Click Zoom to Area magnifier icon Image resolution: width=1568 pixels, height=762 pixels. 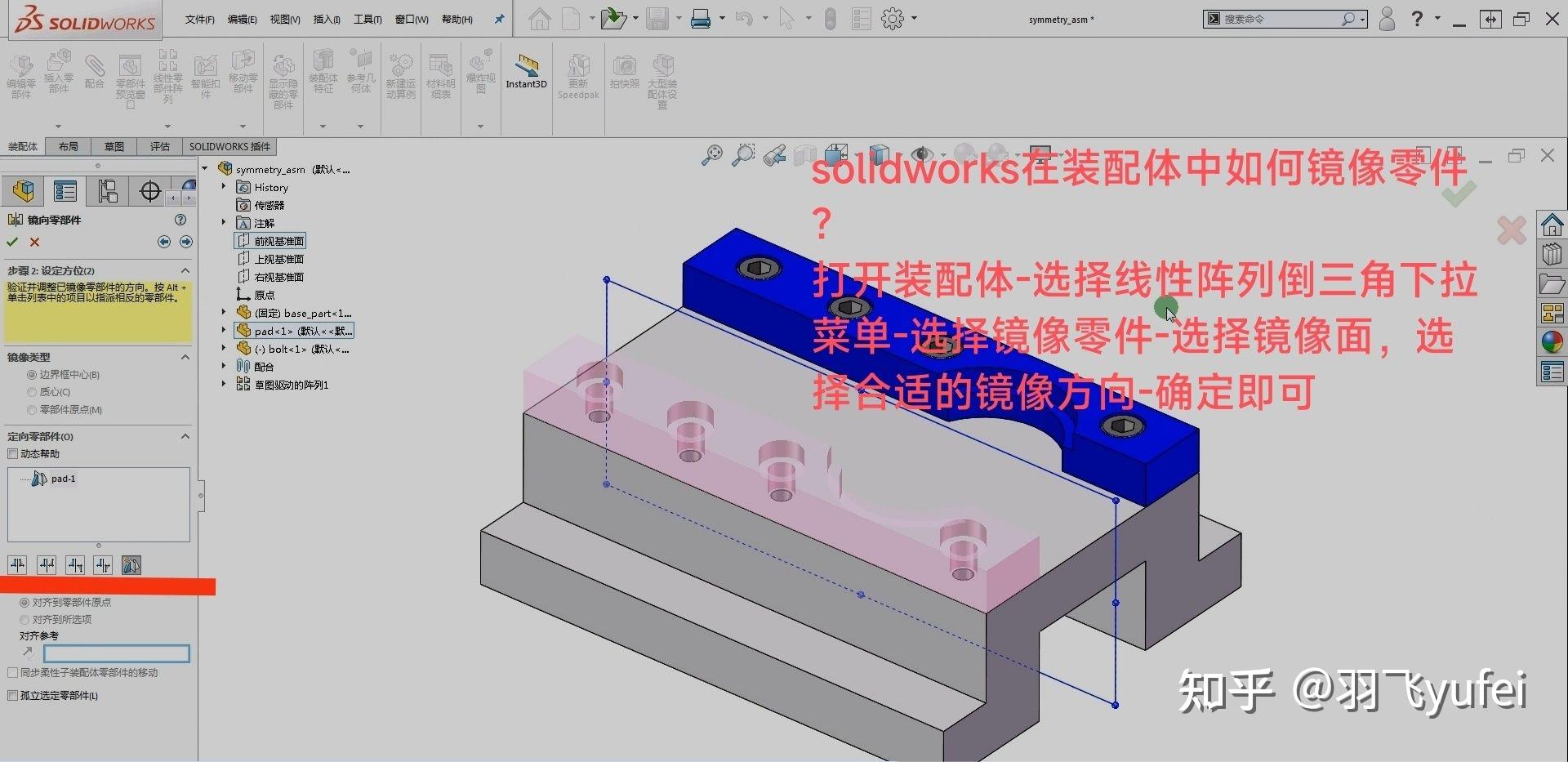(x=743, y=154)
